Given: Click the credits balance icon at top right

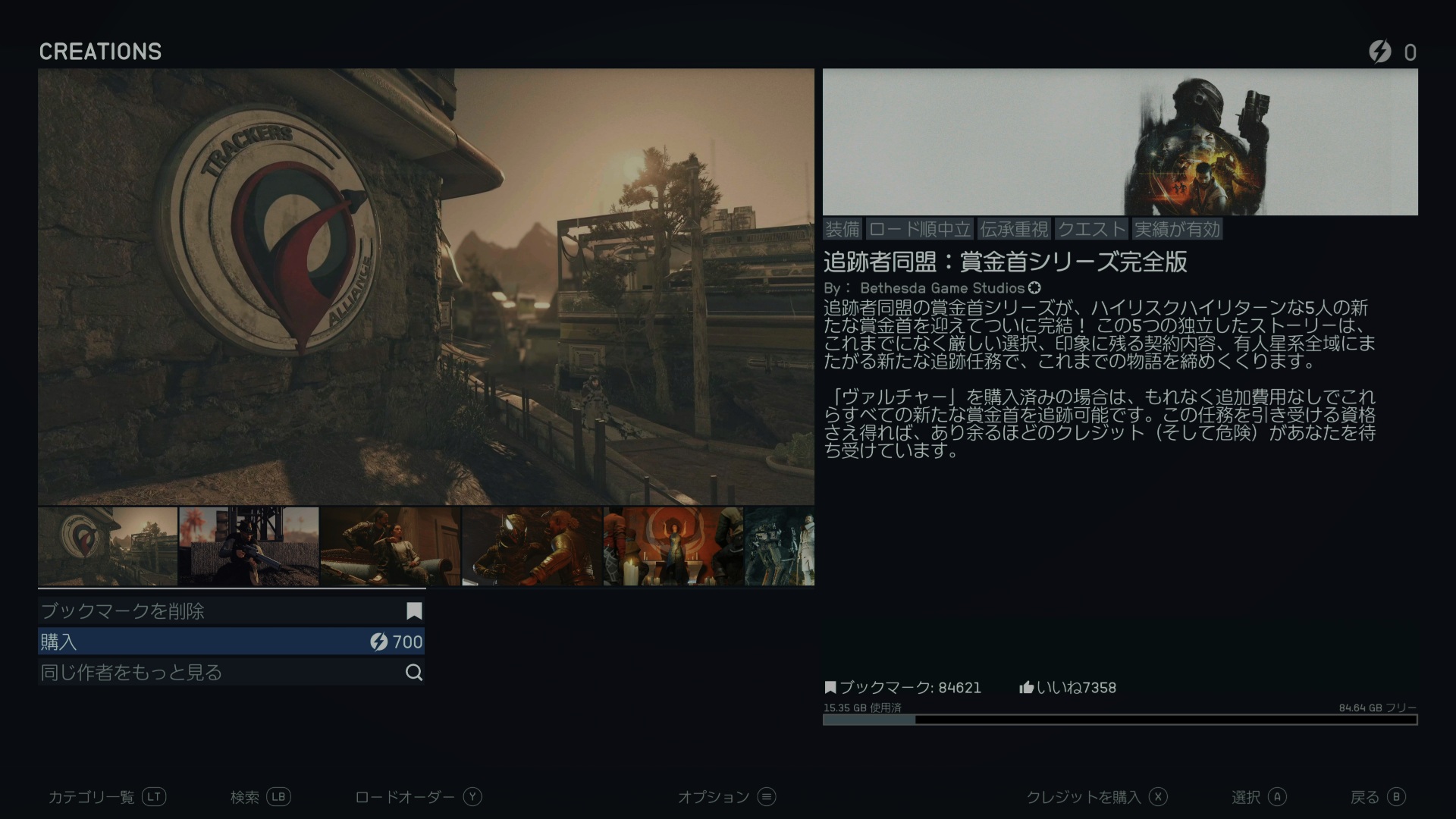Looking at the screenshot, I should [1379, 52].
